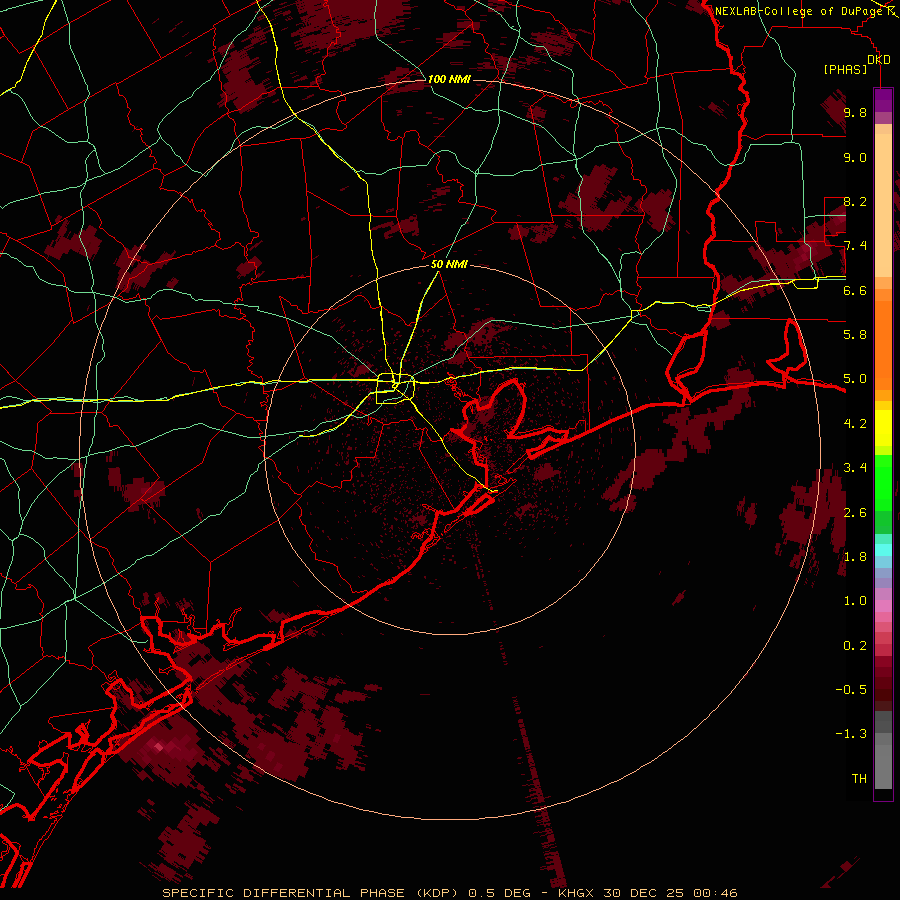Click the 1.0 value on the scale

tap(855, 601)
